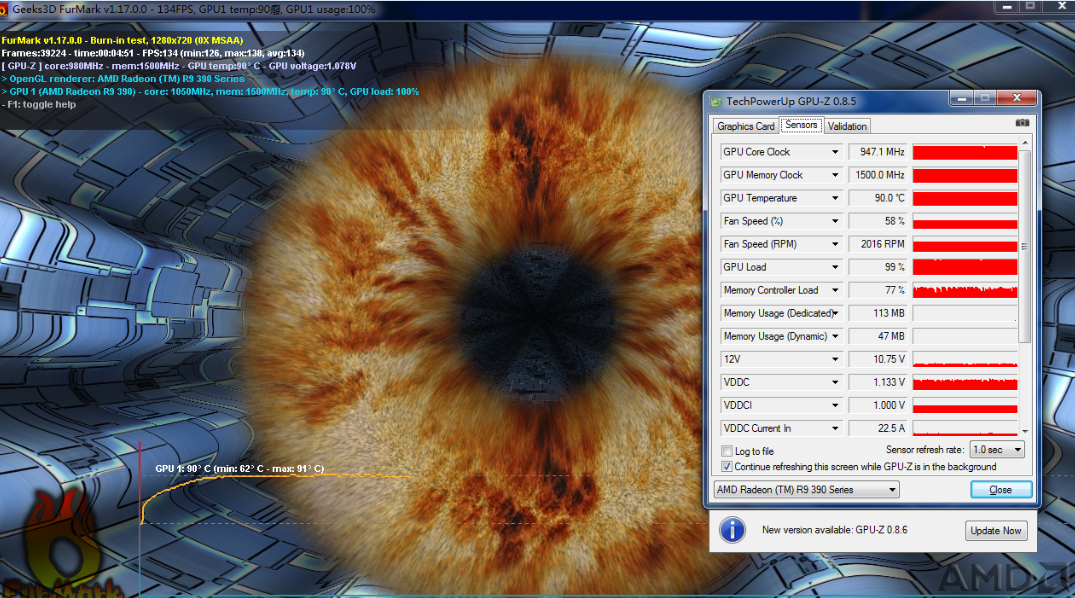Click the Close button in GPU-Z
This screenshot has width=1075, height=598.
pyautogui.click(x=1000, y=490)
